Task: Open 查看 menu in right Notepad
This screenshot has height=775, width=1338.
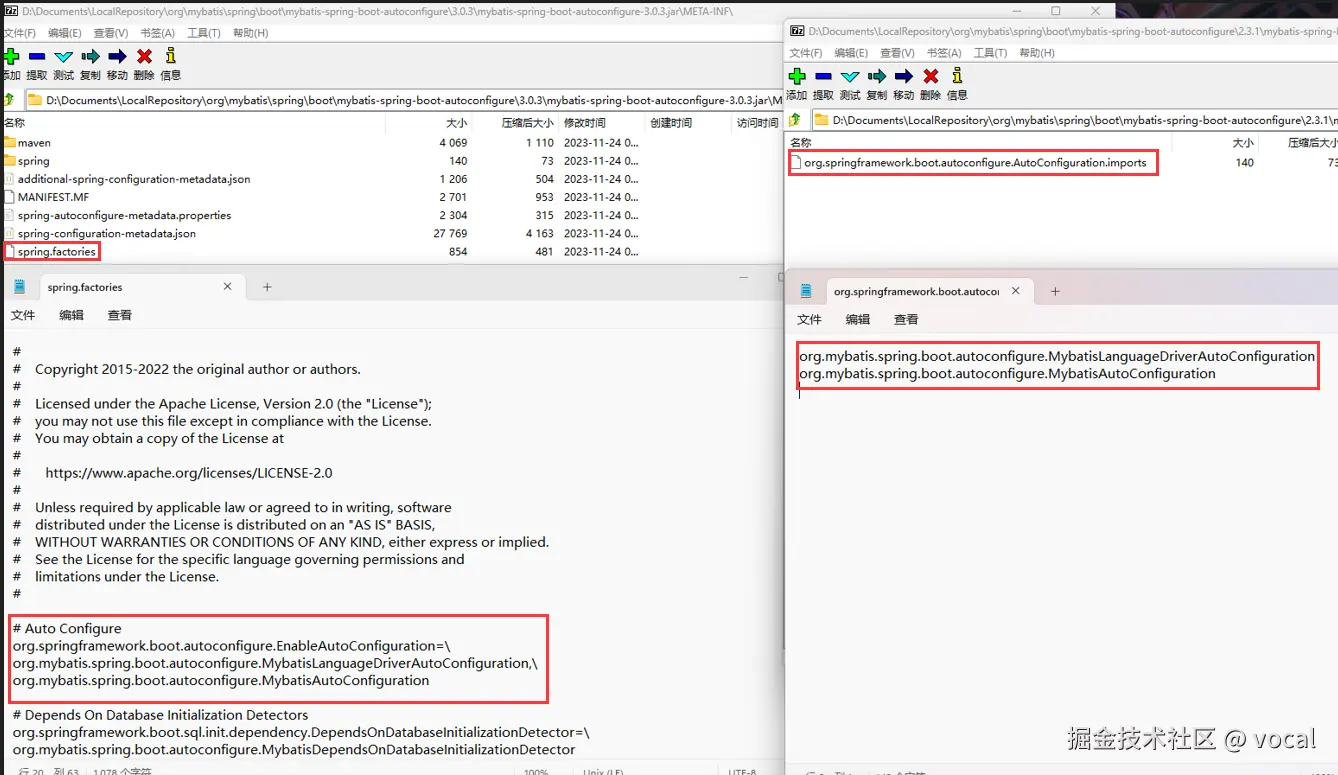Action: pyautogui.click(x=906, y=320)
